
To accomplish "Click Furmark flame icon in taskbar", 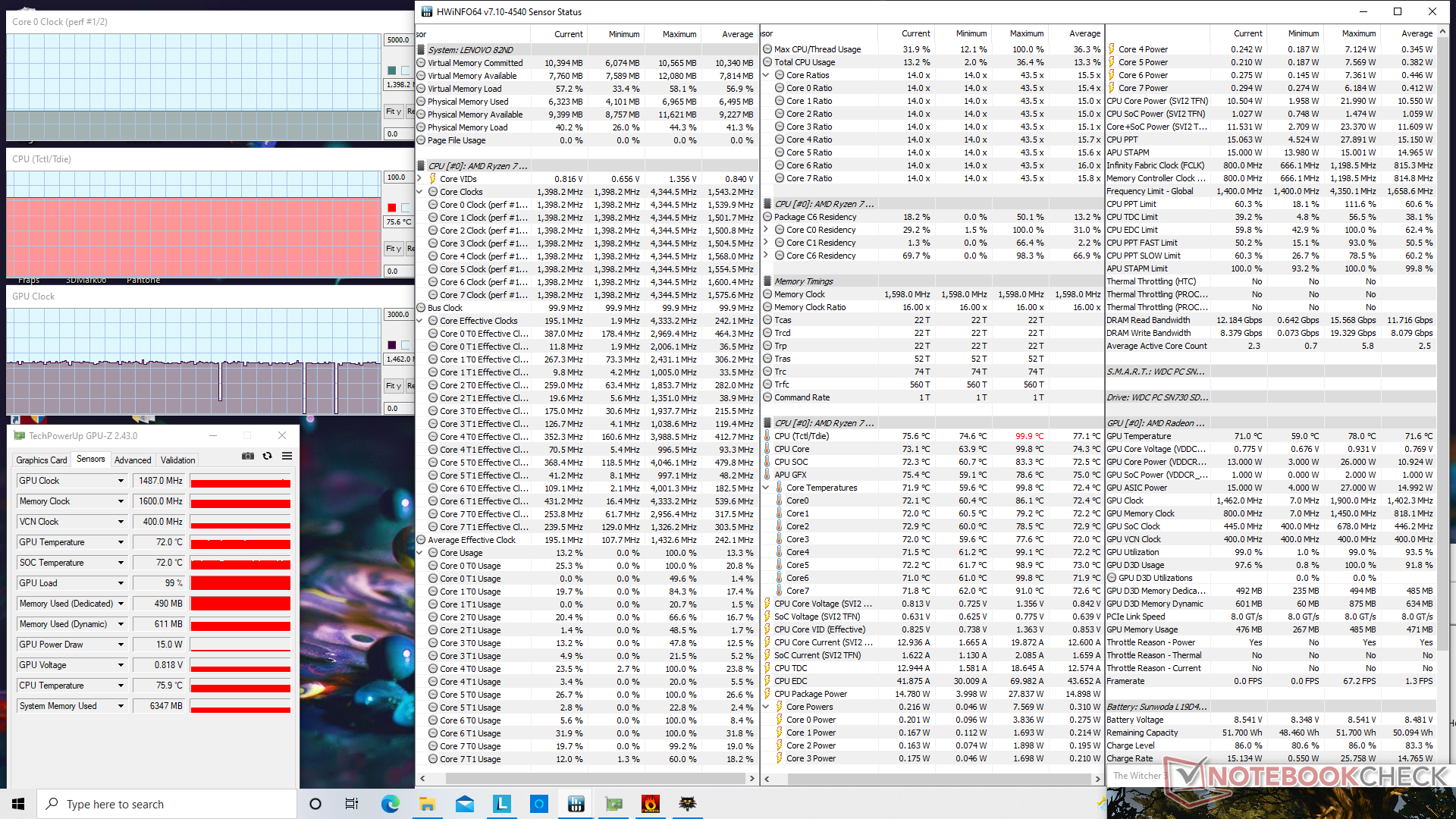I will tap(650, 804).
